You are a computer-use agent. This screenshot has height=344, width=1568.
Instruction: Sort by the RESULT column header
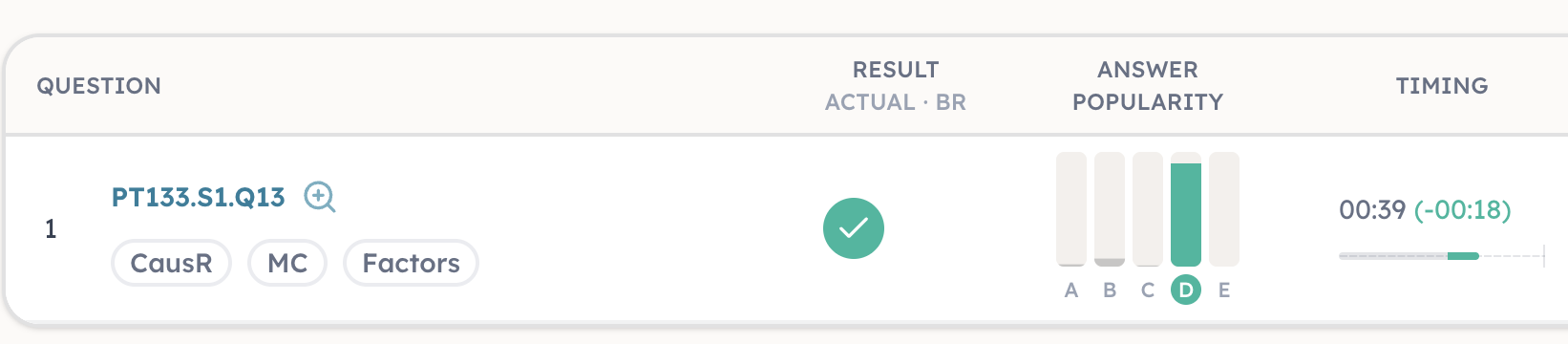click(896, 70)
